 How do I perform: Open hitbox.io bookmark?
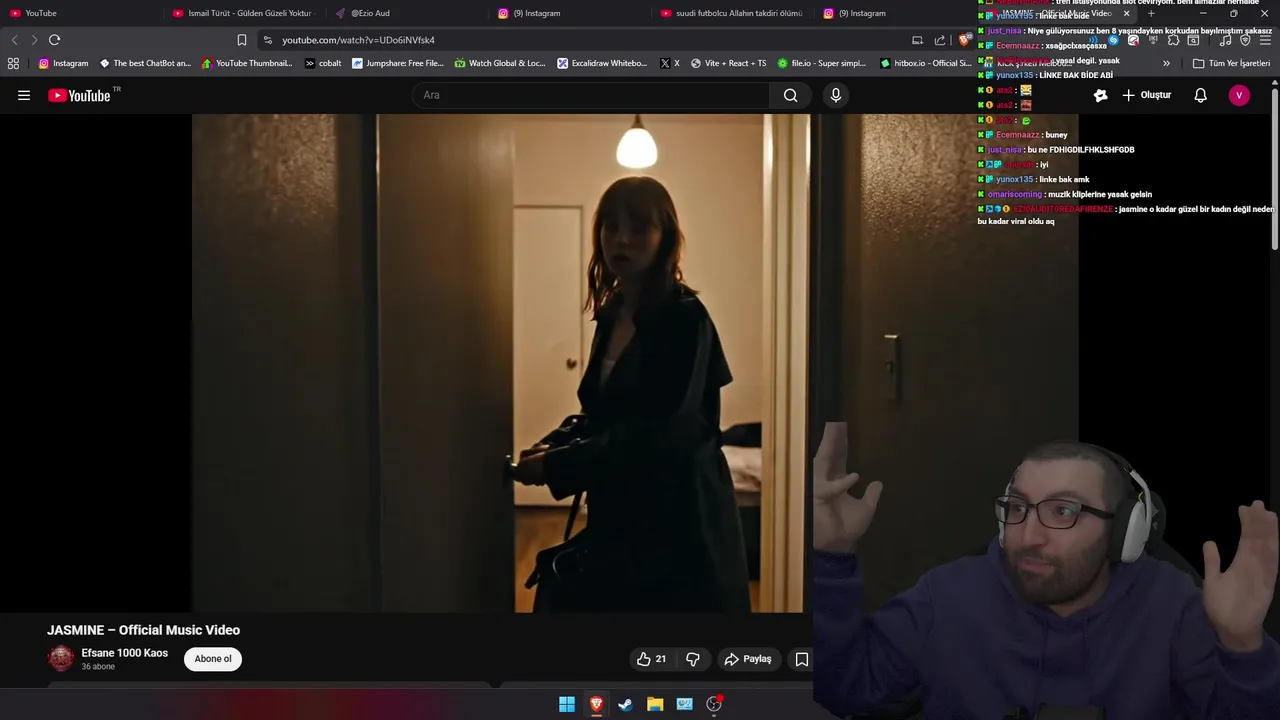click(925, 63)
